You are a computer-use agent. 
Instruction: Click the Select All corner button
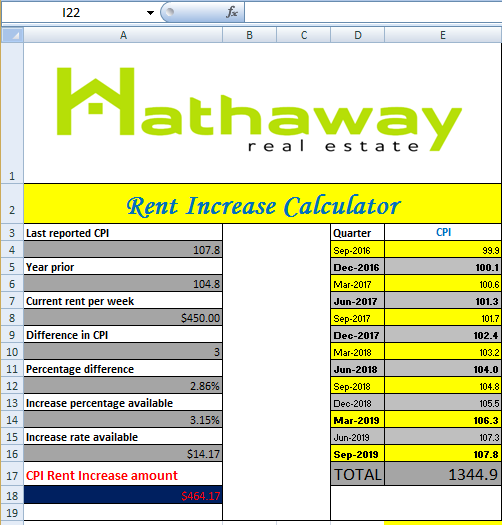point(12,35)
